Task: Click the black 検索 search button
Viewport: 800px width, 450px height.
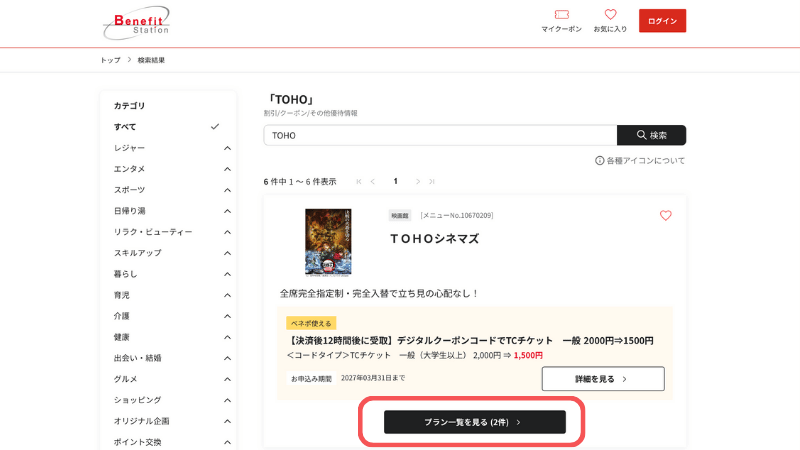Action: click(652, 135)
